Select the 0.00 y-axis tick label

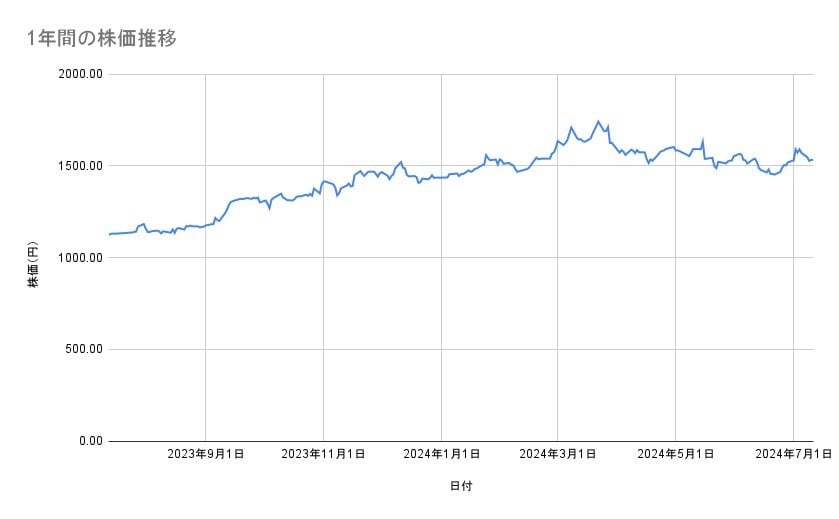click(87, 441)
